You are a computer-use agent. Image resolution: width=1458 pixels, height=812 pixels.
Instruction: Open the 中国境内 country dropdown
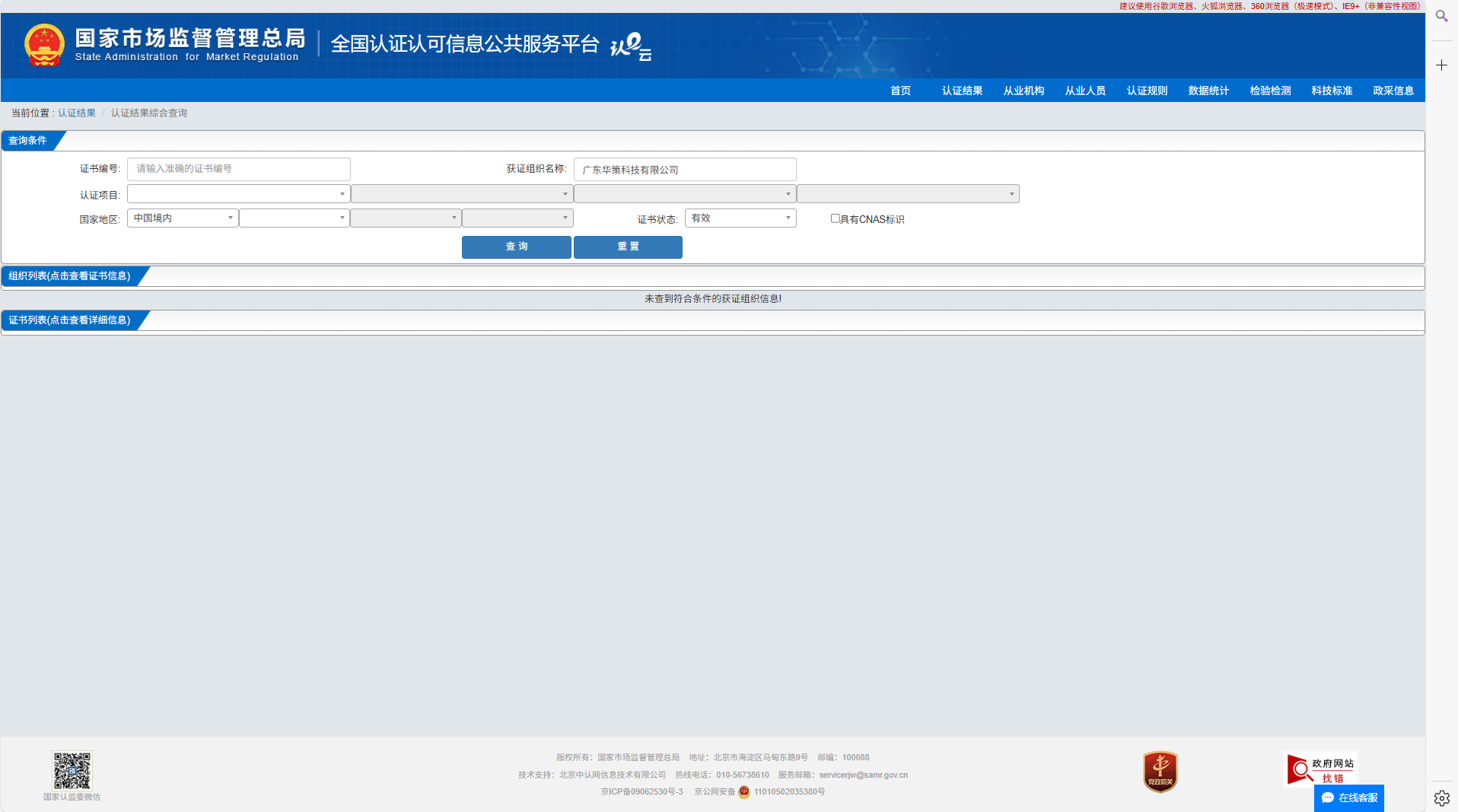[183, 218]
